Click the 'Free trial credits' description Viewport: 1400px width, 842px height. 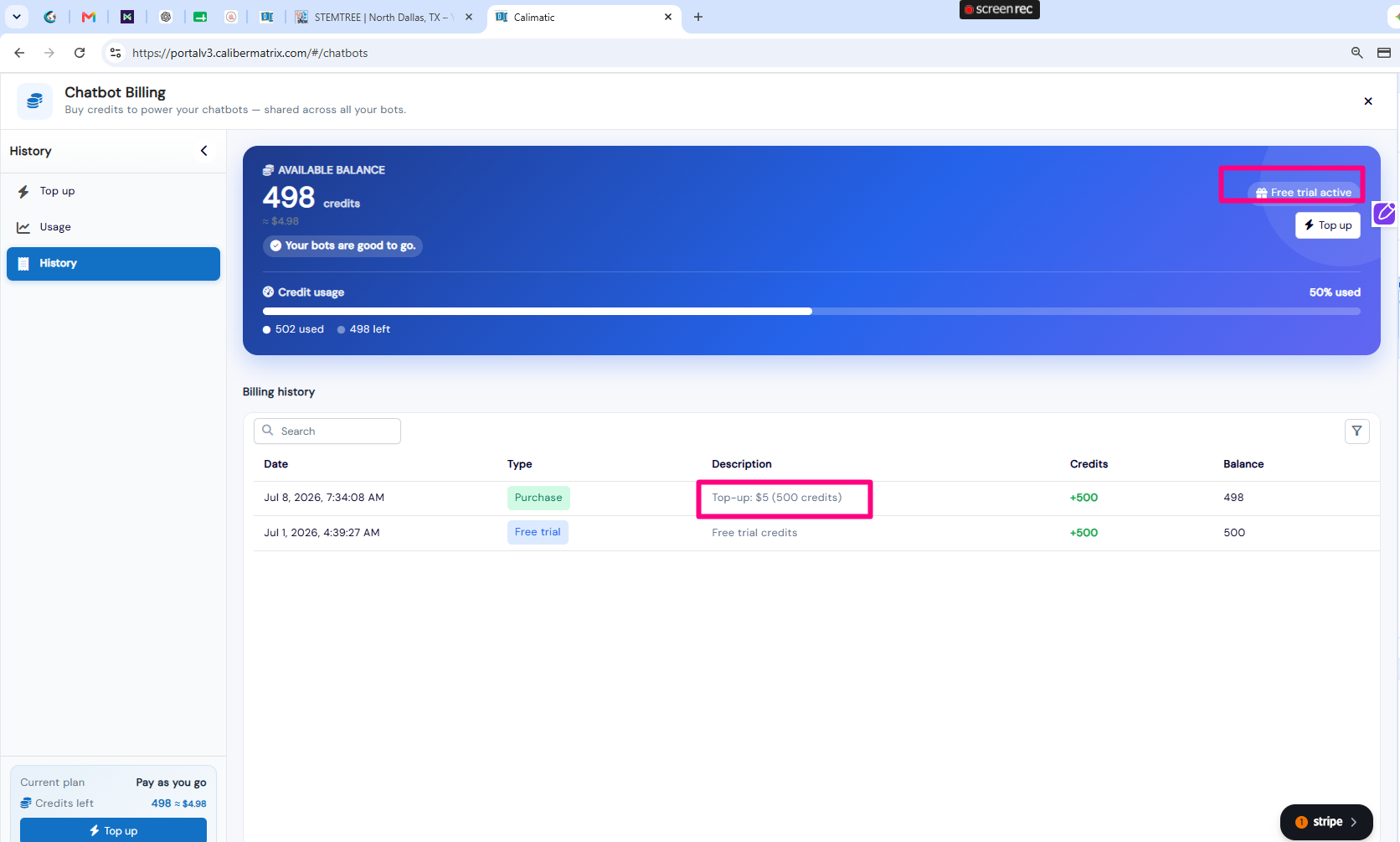754,533
